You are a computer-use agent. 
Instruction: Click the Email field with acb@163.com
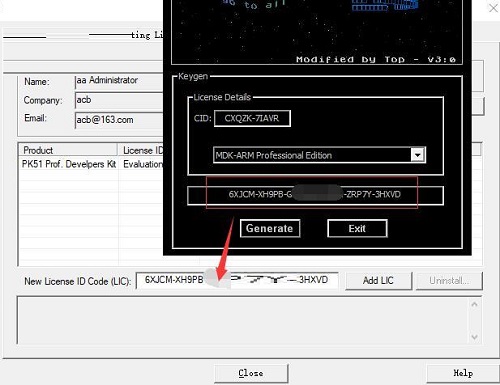pyautogui.click(x=119, y=120)
